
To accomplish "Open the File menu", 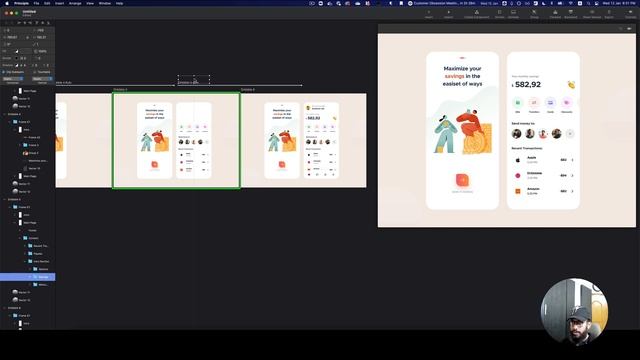I will [36, 3].
